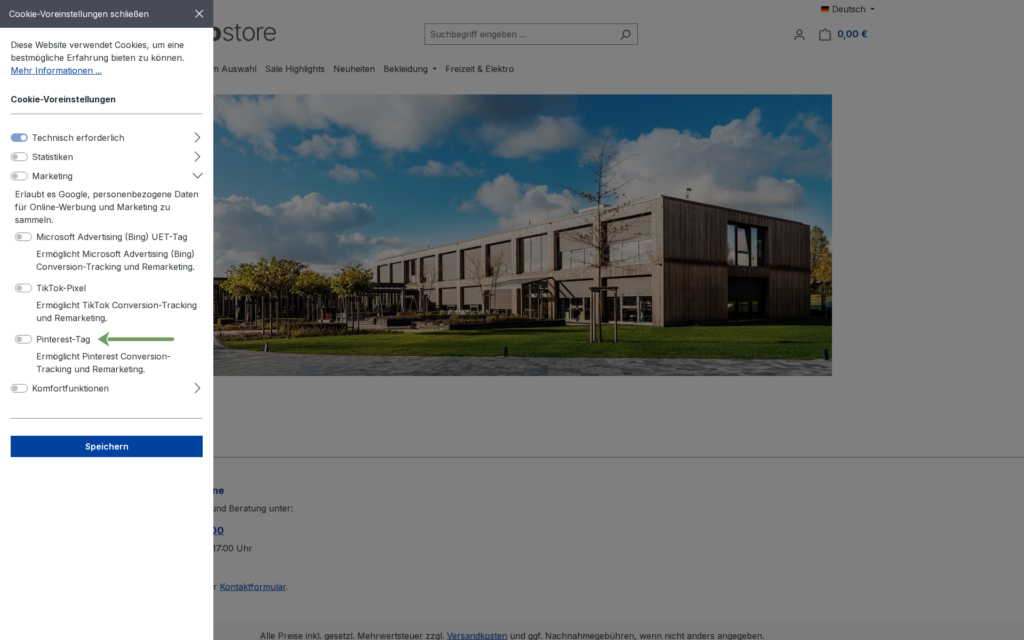Open the Versandkosten link
Screen dimensions: 1024x640
click(x=477, y=635)
